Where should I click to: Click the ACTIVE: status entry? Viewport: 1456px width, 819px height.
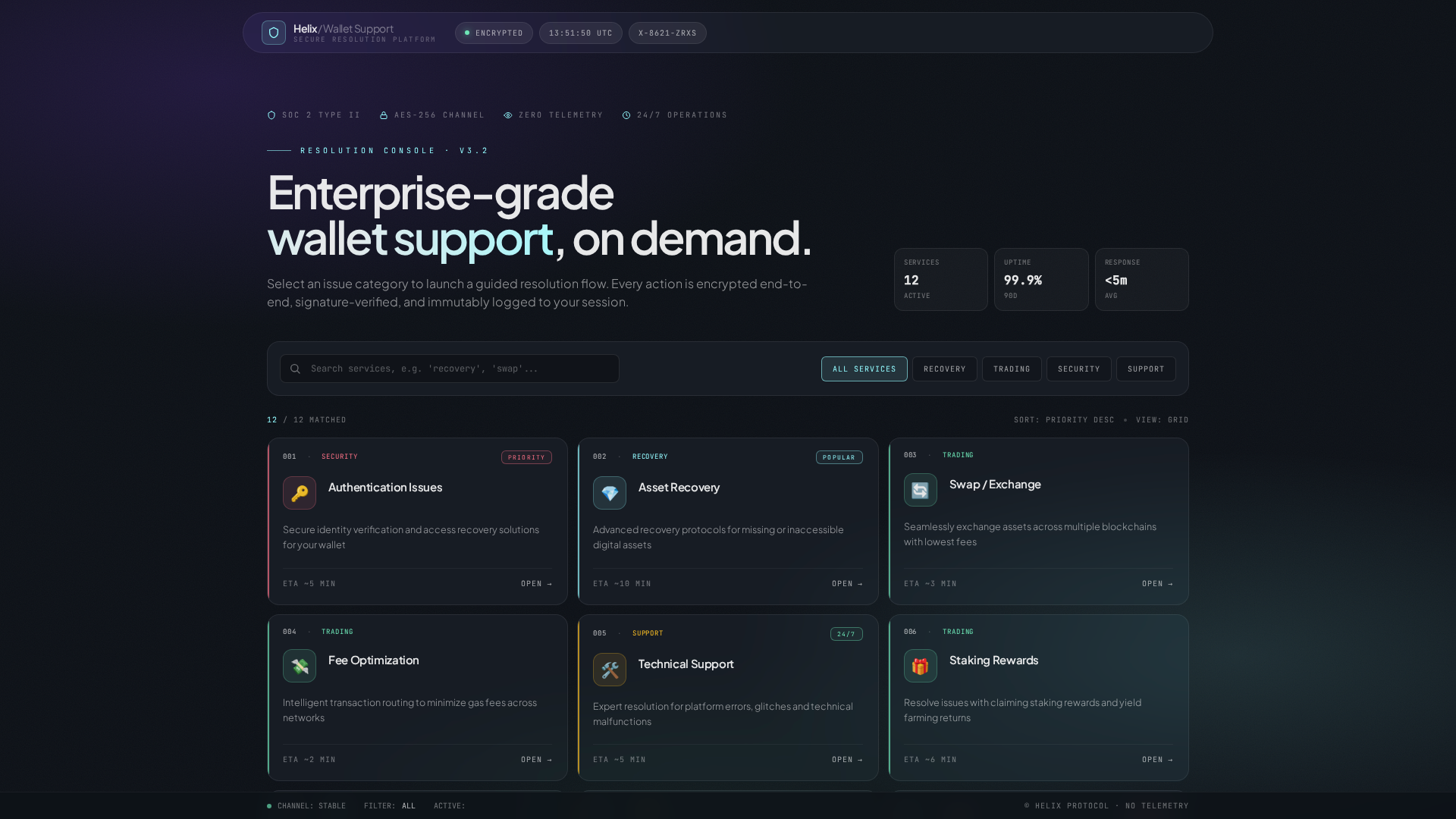[x=450, y=806]
